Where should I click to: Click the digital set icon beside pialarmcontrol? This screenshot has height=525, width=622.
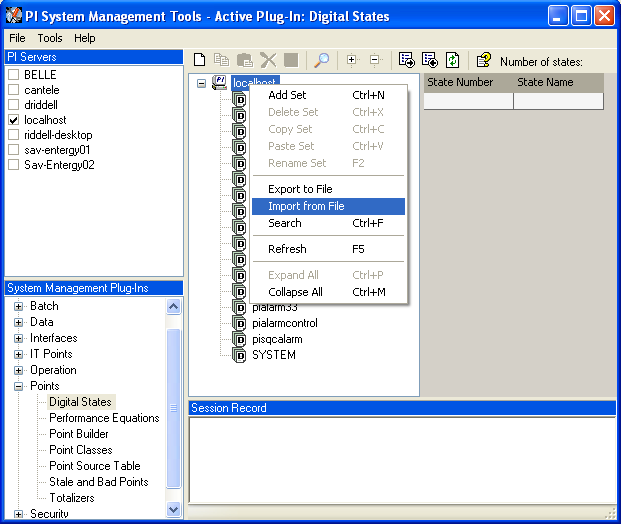point(239,323)
